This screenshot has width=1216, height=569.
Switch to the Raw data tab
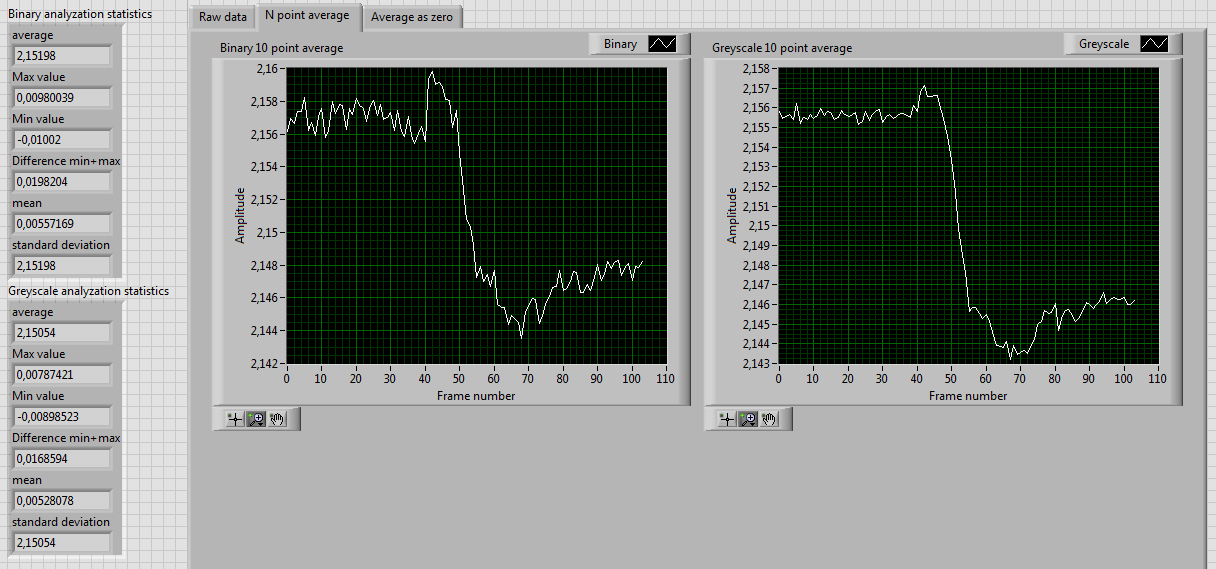tap(222, 17)
